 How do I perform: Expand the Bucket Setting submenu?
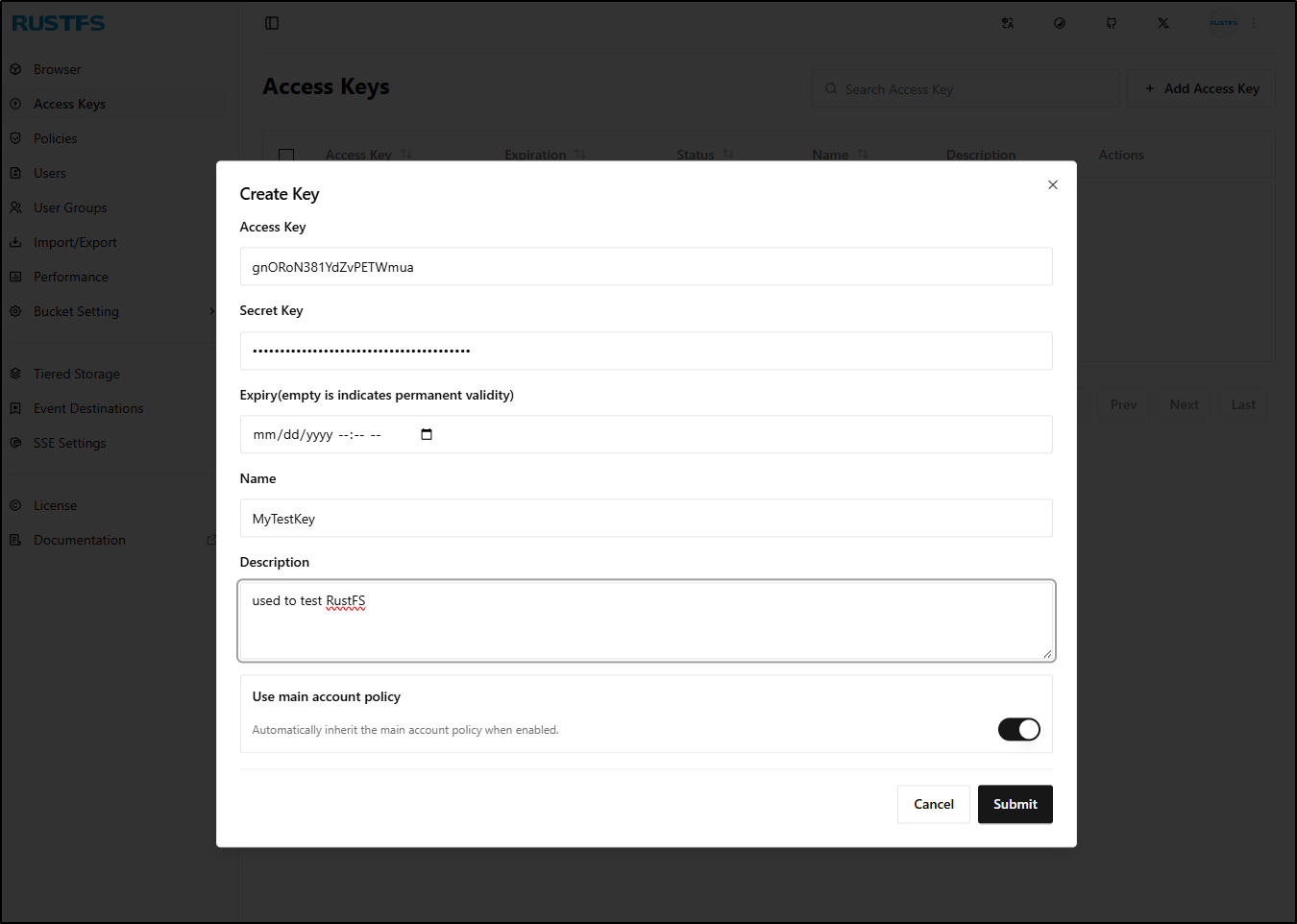[x=211, y=311]
